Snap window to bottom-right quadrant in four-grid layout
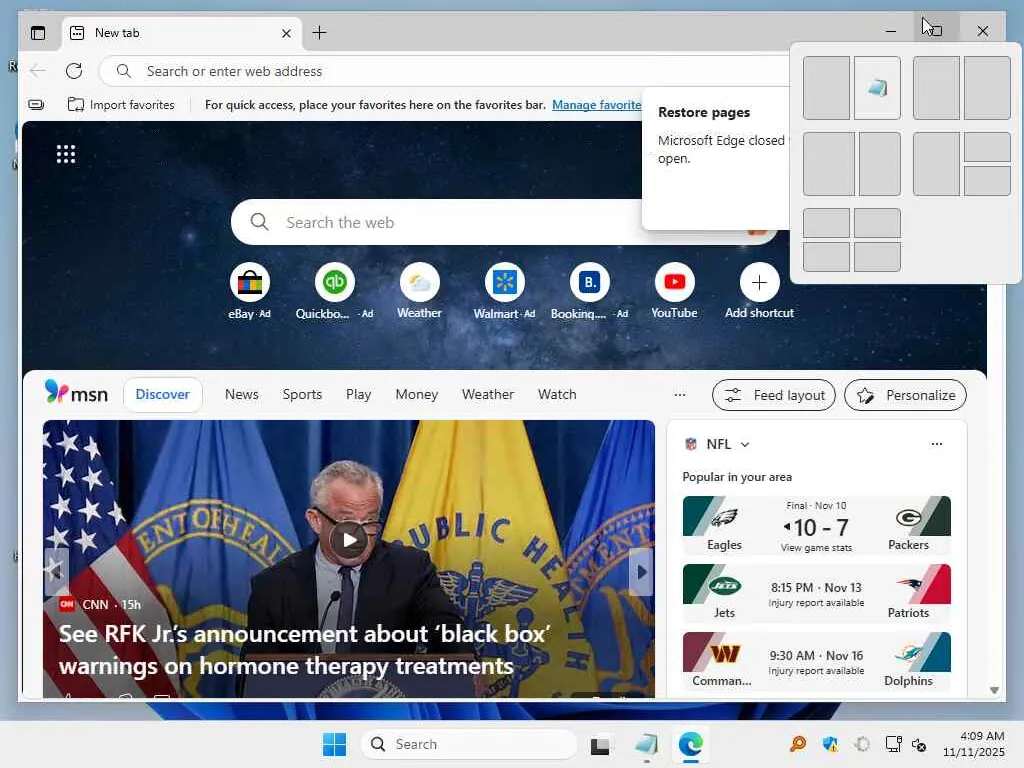Image resolution: width=1024 pixels, height=768 pixels. click(x=877, y=257)
